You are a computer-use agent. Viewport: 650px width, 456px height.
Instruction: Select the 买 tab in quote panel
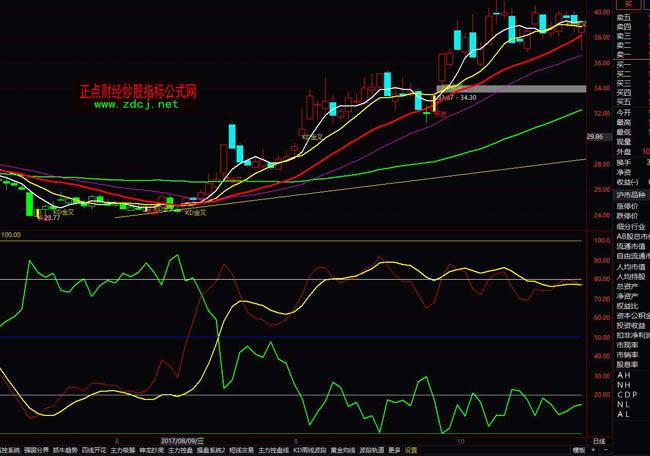601,5
